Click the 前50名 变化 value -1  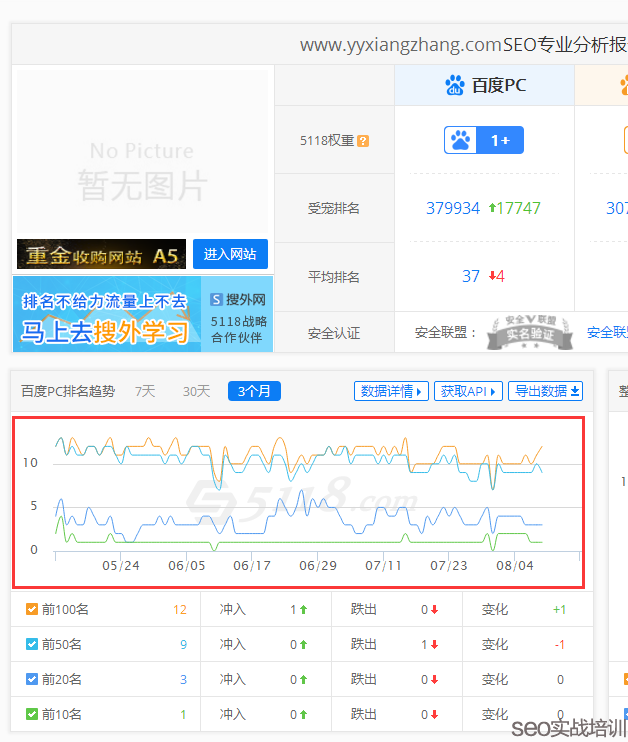tap(559, 645)
